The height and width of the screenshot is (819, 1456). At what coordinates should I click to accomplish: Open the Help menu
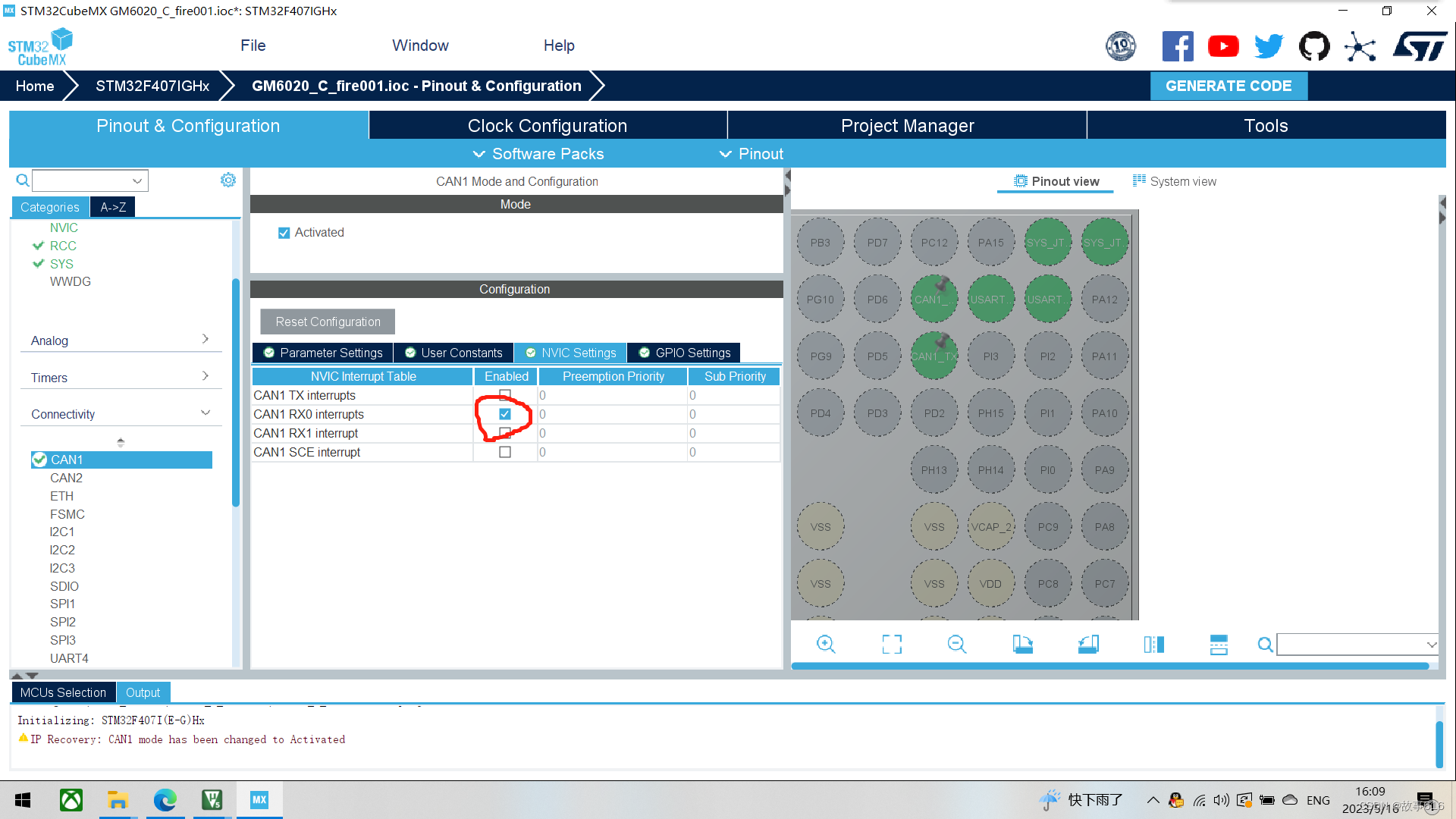coord(559,45)
